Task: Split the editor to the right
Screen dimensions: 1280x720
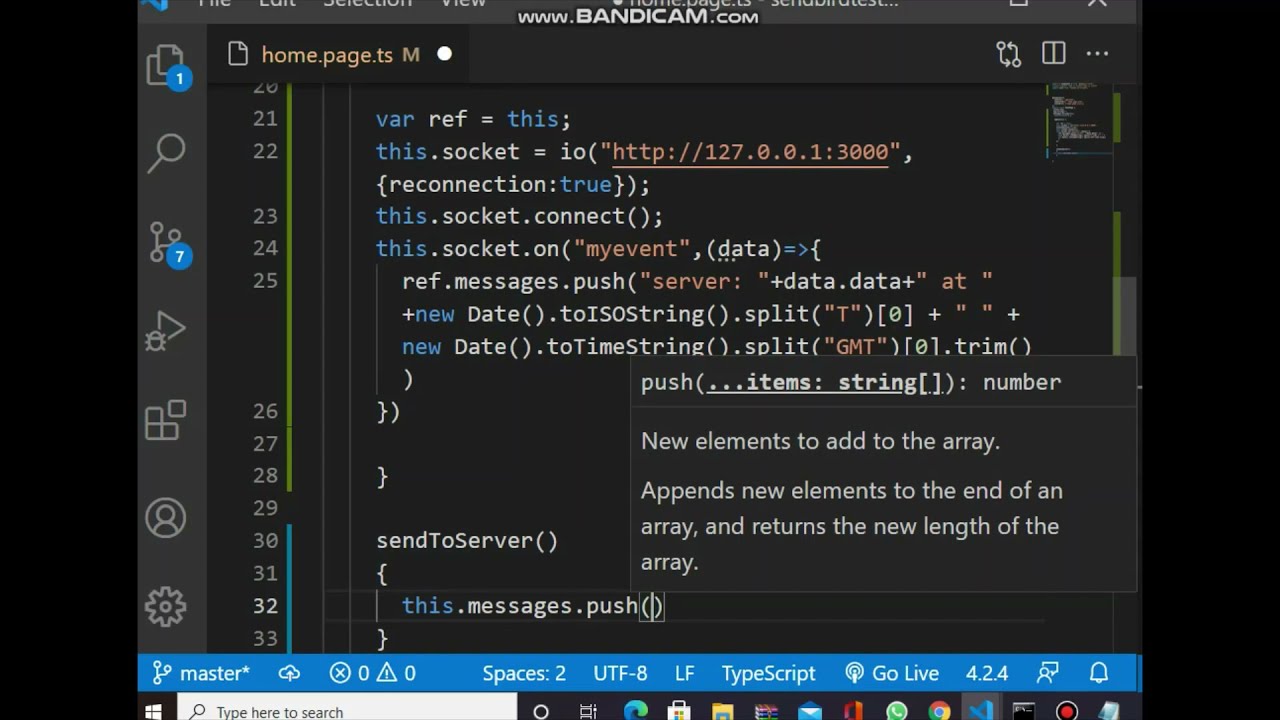Action: pos(1053,55)
